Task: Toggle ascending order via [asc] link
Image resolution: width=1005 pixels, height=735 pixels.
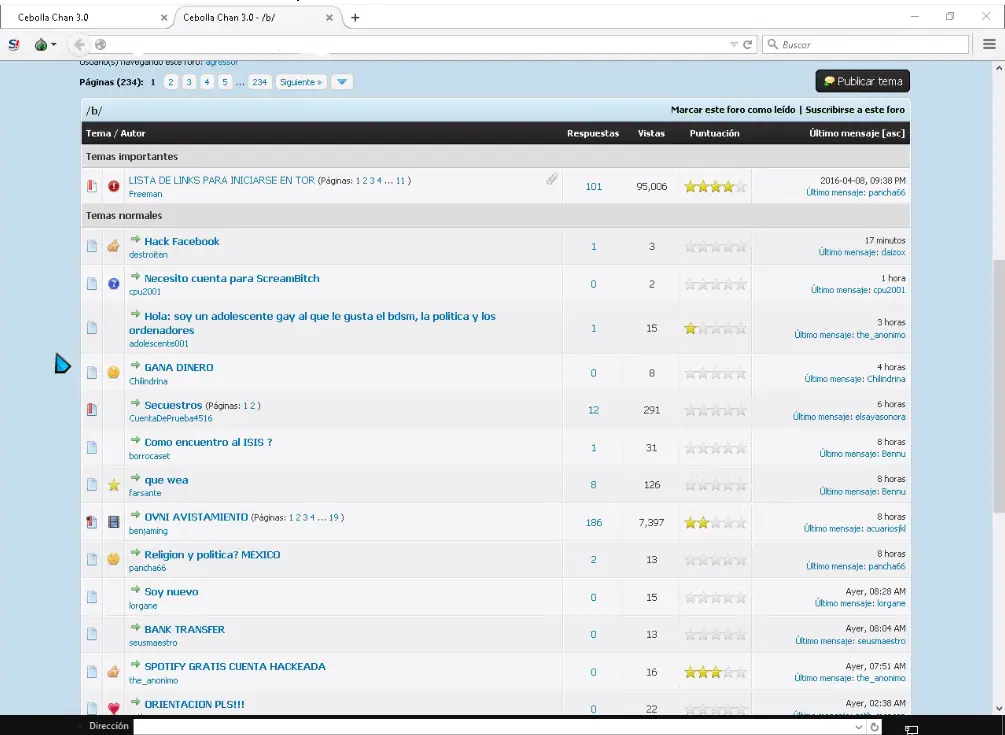Action: (x=893, y=133)
